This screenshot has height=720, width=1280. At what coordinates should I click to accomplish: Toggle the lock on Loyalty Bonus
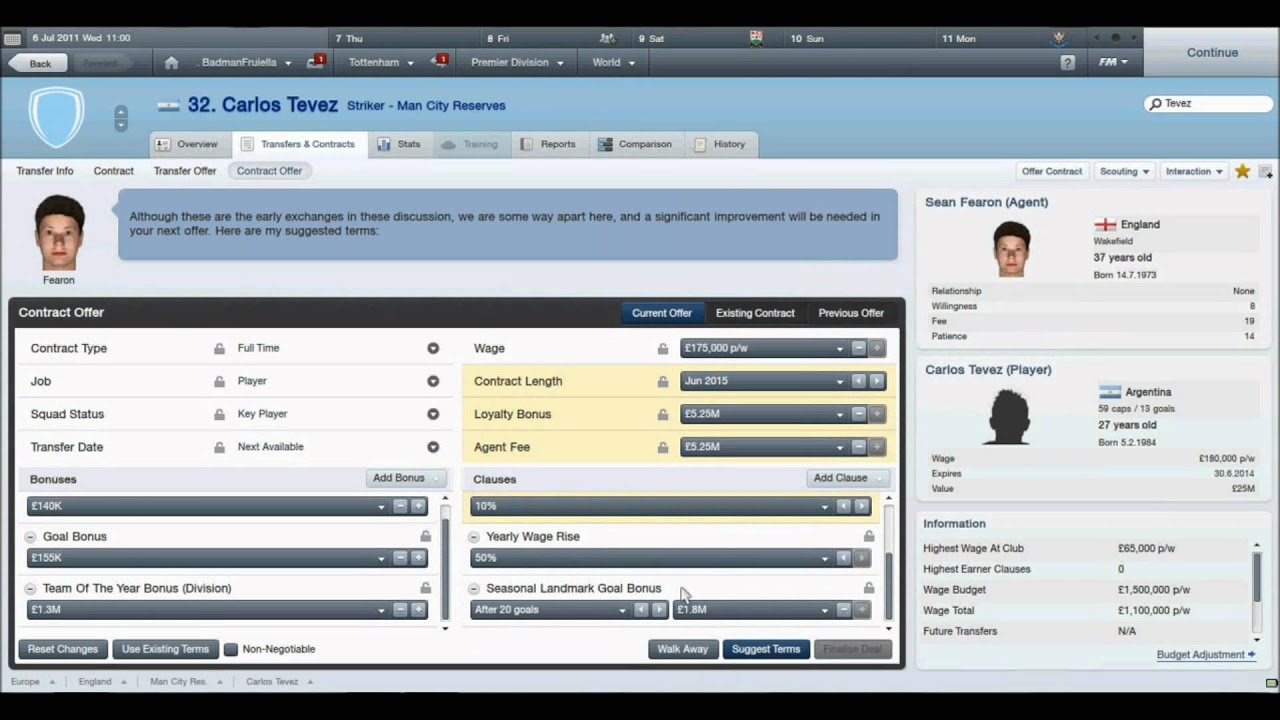(662, 414)
